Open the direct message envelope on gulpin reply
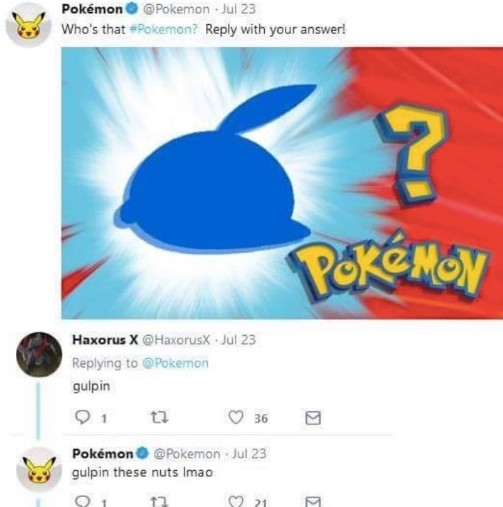The image size is (503, 507). coord(313,418)
